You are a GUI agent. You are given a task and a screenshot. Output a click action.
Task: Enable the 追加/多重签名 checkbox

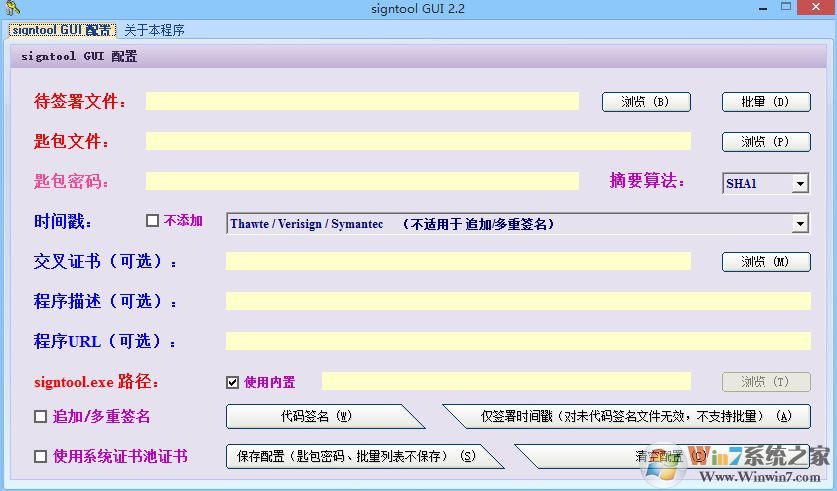point(41,417)
